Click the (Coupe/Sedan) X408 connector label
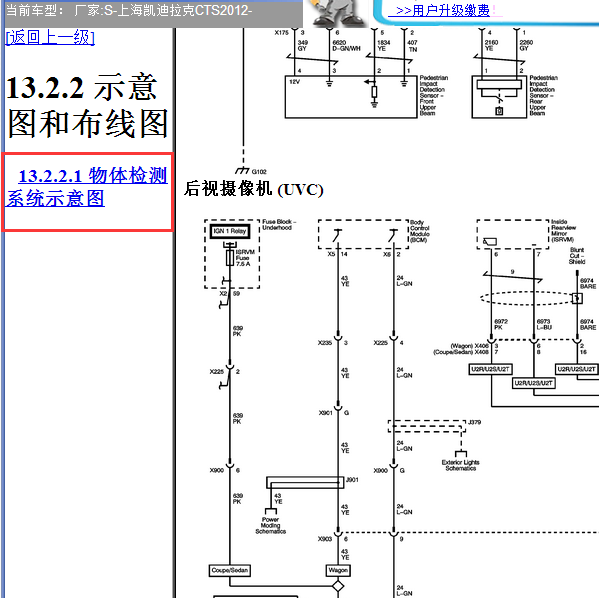599x598 pixels. coord(461,352)
